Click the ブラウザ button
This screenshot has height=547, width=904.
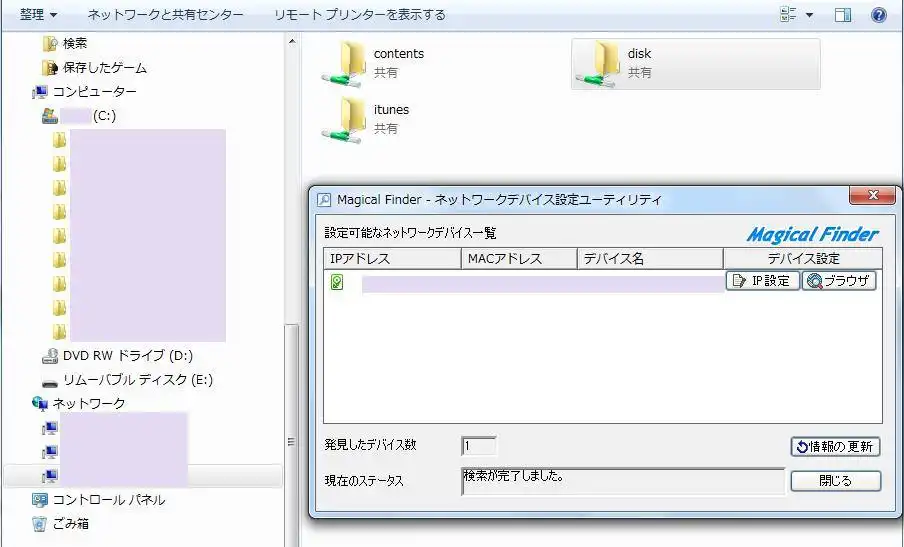point(839,281)
